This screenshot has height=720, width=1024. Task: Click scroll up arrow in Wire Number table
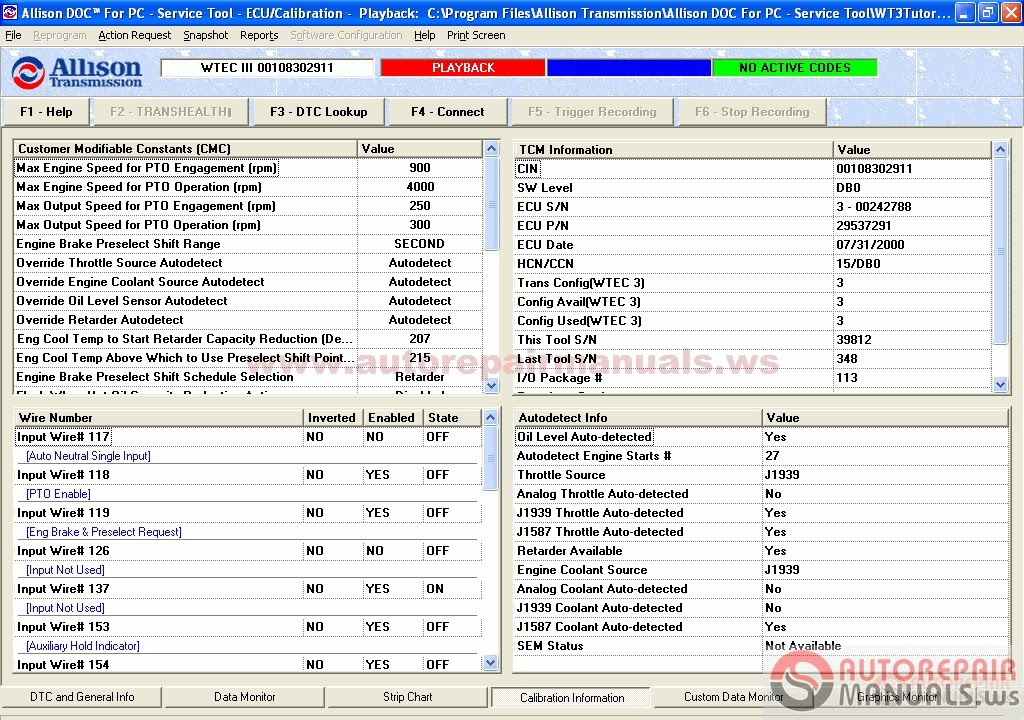pos(491,417)
